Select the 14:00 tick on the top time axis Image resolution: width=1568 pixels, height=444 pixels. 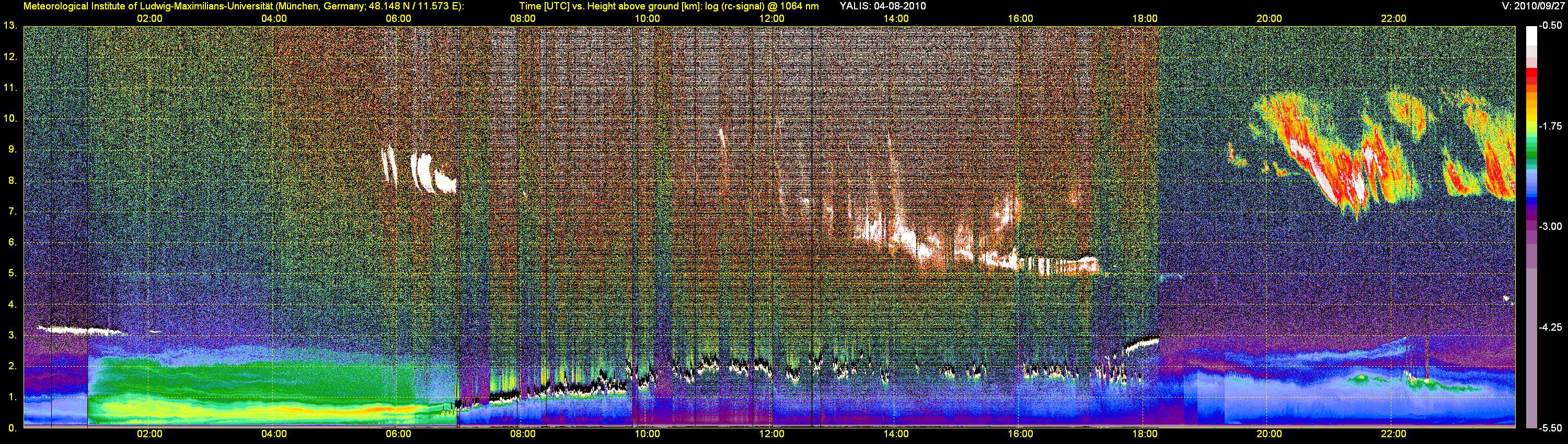(x=896, y=19)
